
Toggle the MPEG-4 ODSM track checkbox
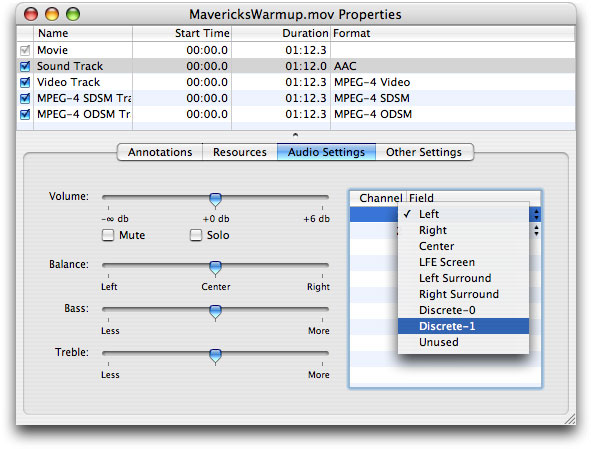pyautogui.click(x=25, y=114)
